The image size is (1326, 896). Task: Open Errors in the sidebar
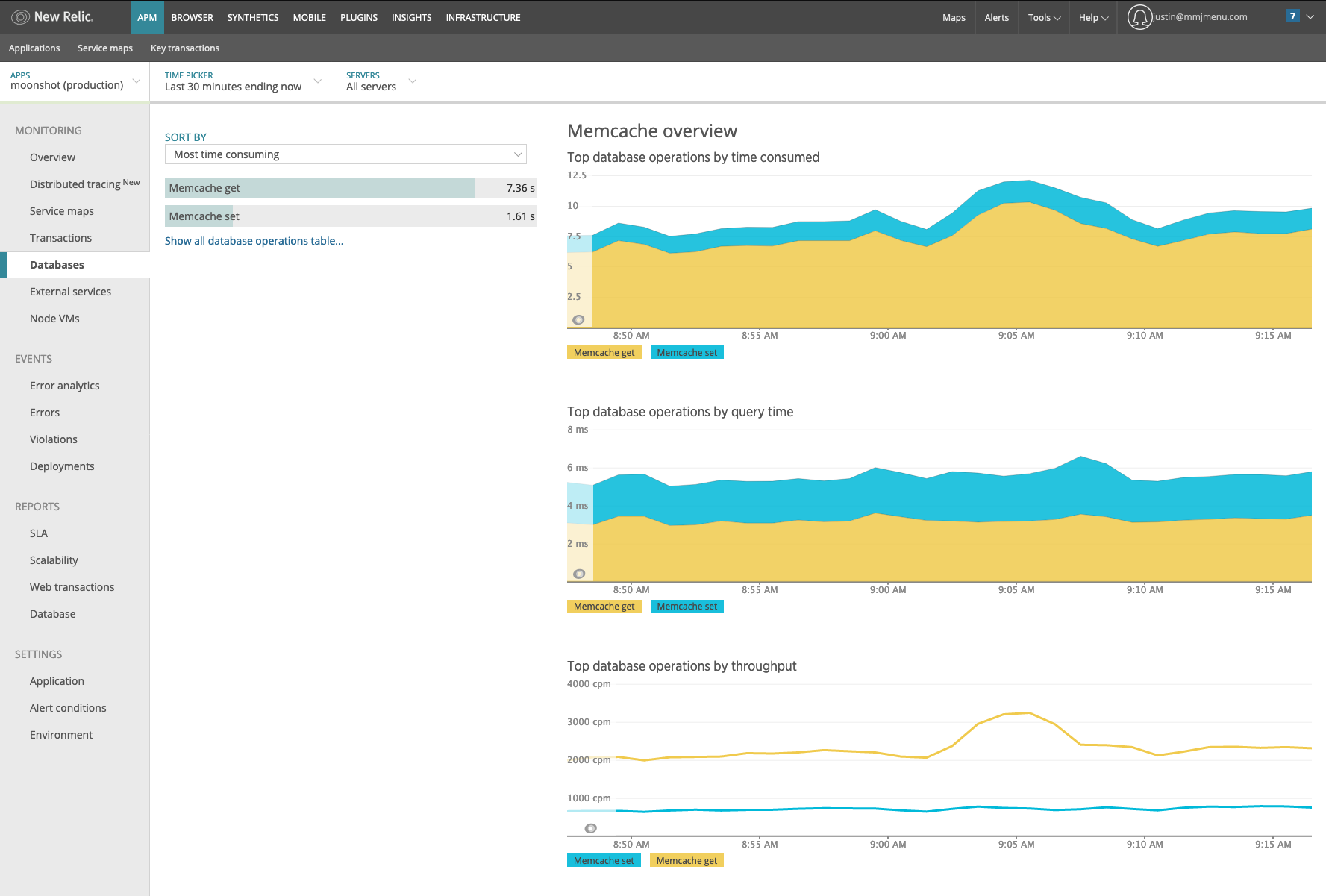click(x=45, y=413)
